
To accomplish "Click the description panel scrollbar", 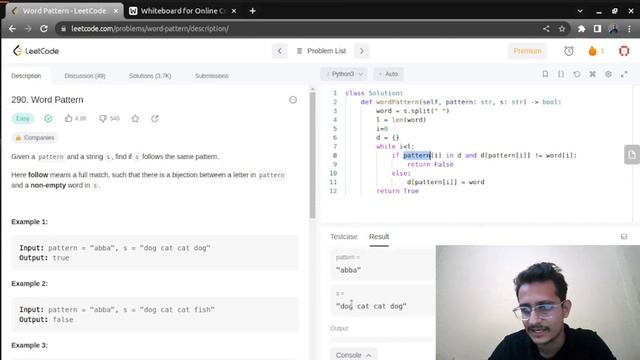I will [x=312, y=155].
